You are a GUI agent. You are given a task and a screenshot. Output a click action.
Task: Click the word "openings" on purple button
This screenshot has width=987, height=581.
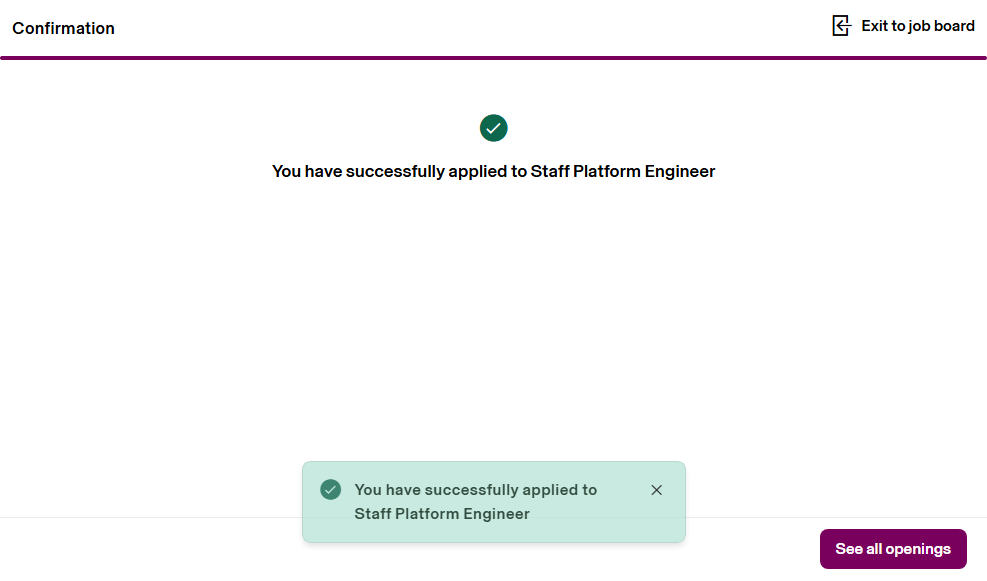pyautogui.click(x=918, y=549)
